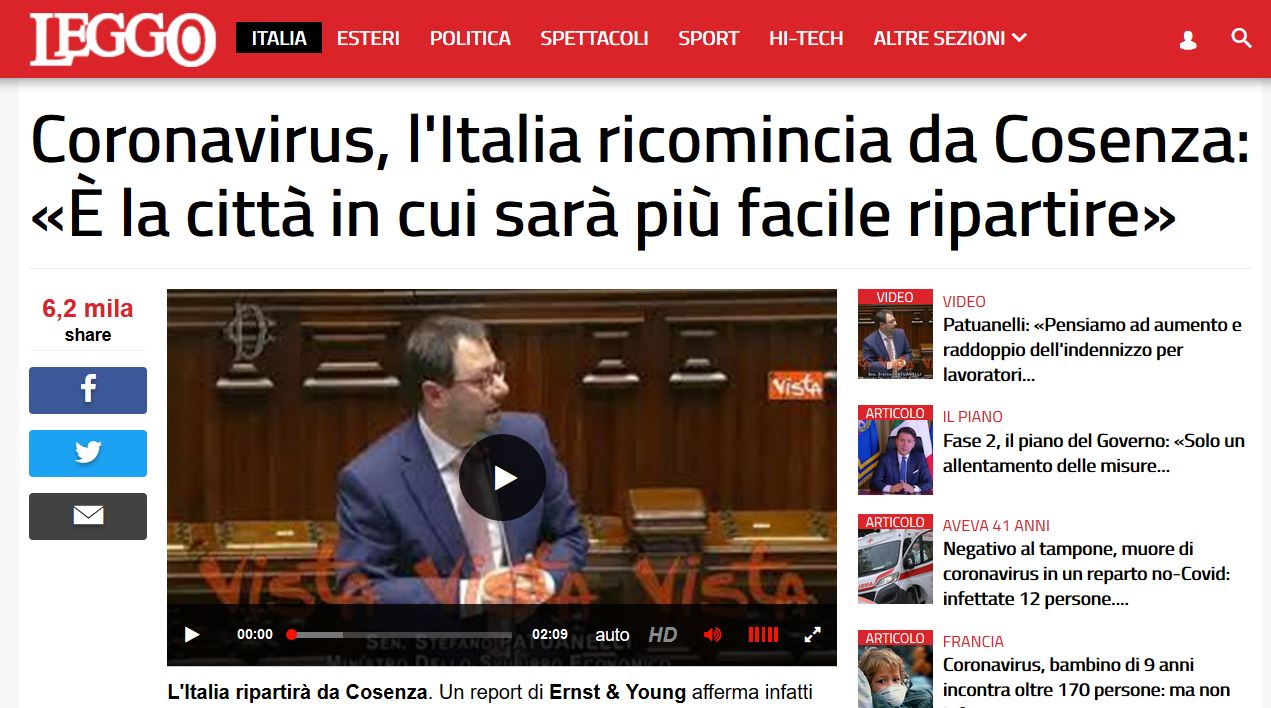Go to the SPORT section
Image resolution: width=1271 pixels, height=708 pixels.
(708, 38)
